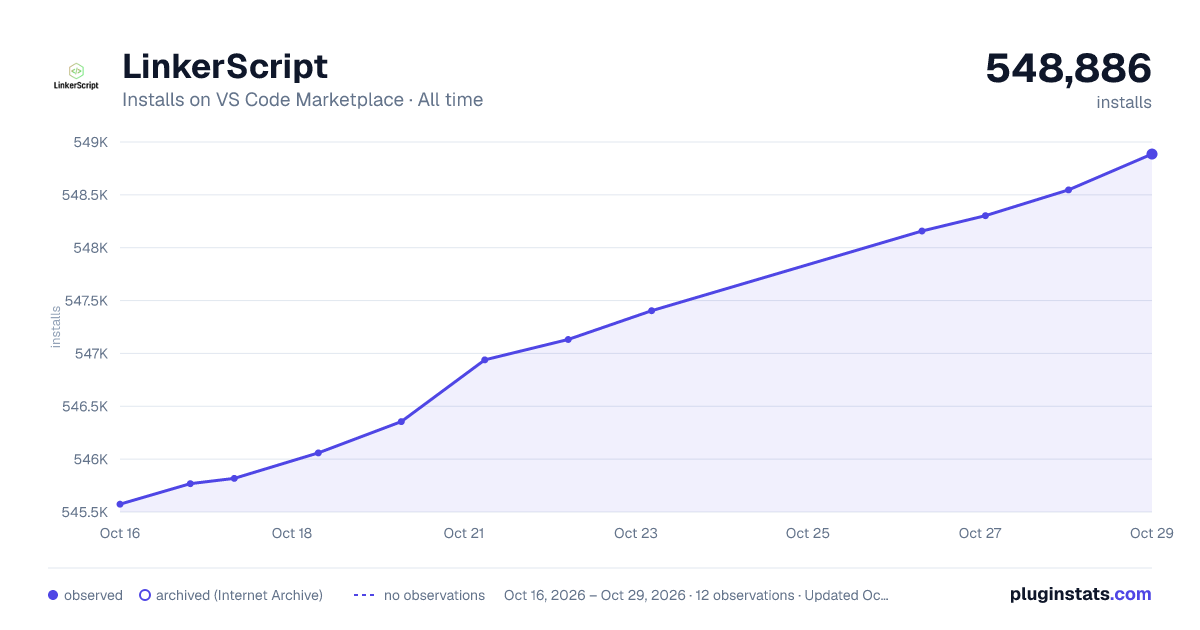The width and height of the screenshot is (1200, 630).
Task: Click the 547.5K y-axis label
Action: (86, 301)
